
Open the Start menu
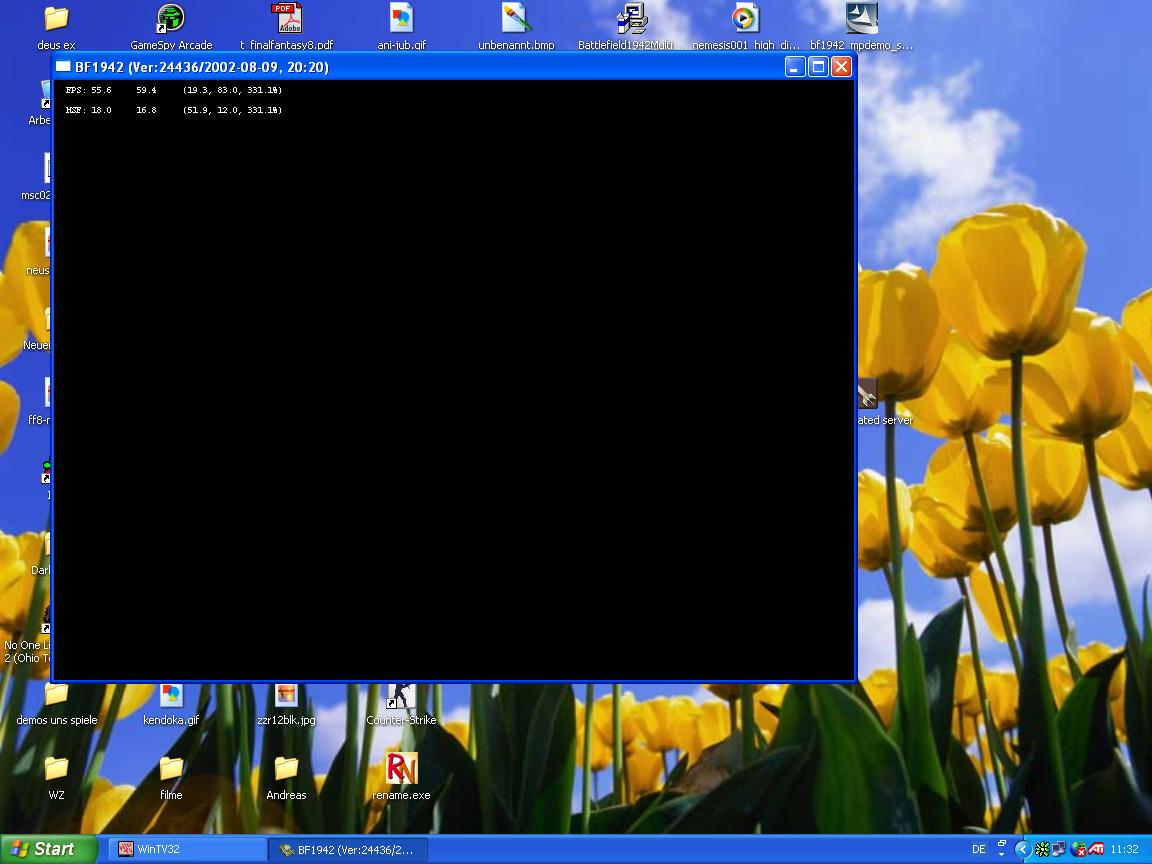(48, 849)
